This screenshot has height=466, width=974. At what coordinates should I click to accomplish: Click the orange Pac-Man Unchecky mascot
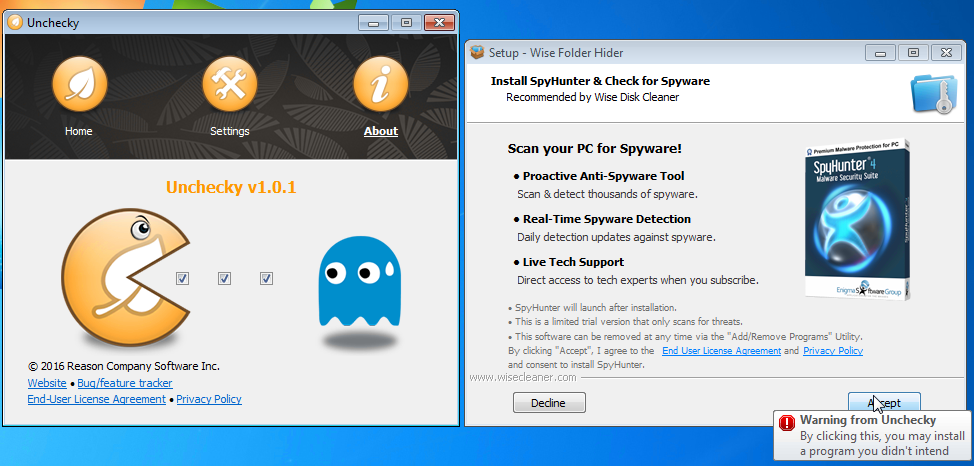[x=126, y=276]
